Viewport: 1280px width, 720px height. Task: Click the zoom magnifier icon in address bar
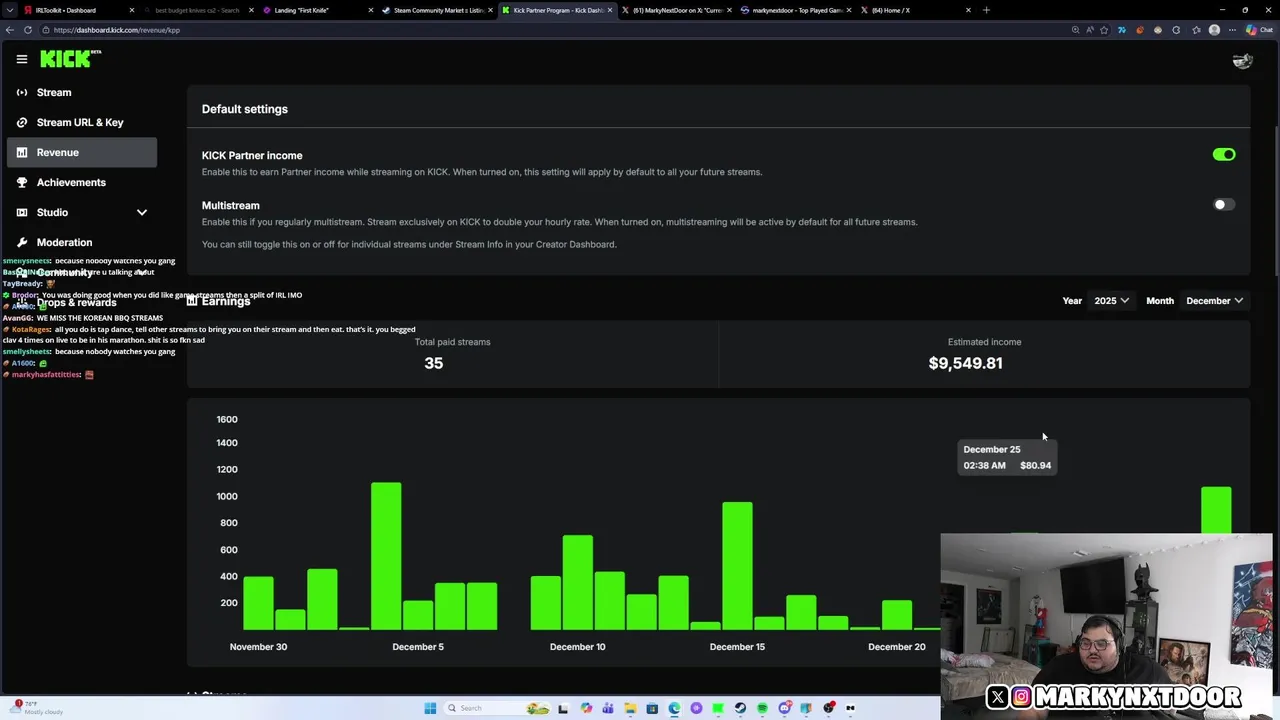pos(1075,30)
